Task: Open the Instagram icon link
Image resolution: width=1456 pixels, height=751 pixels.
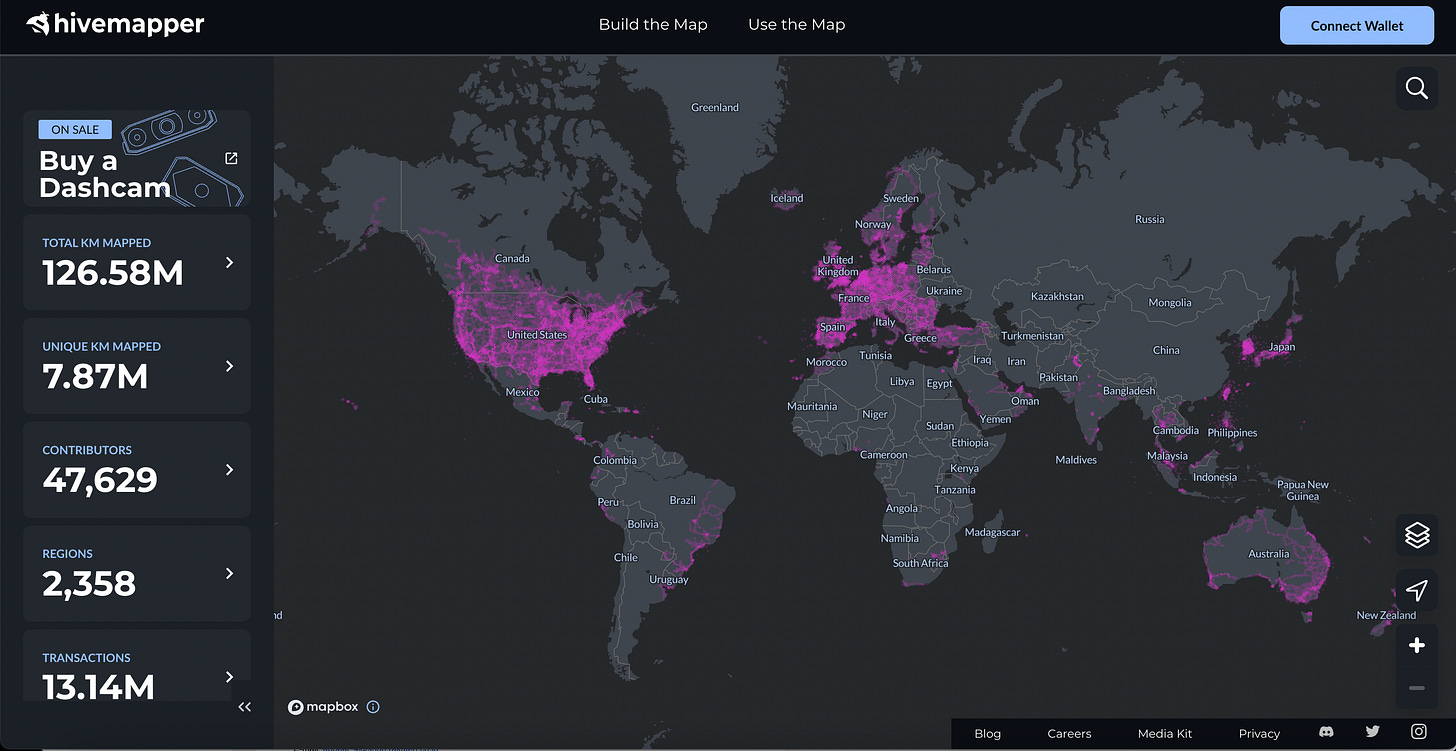Action: click(x=1419, y=733)
